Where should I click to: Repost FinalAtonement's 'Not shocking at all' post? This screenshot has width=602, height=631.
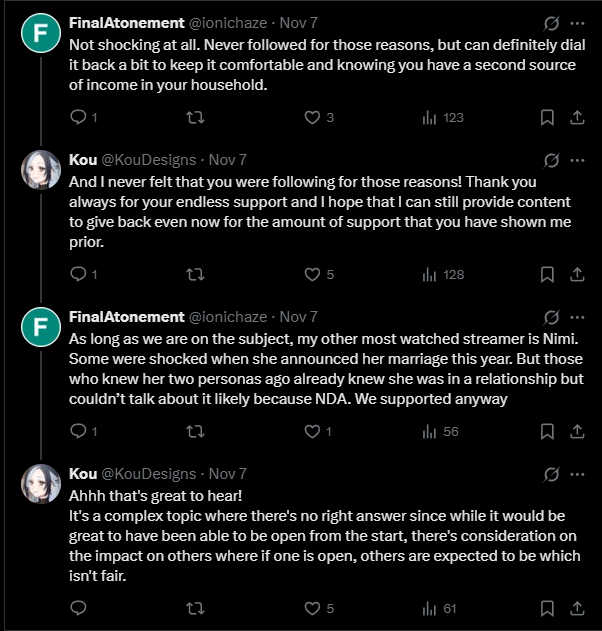pos(196,118)
